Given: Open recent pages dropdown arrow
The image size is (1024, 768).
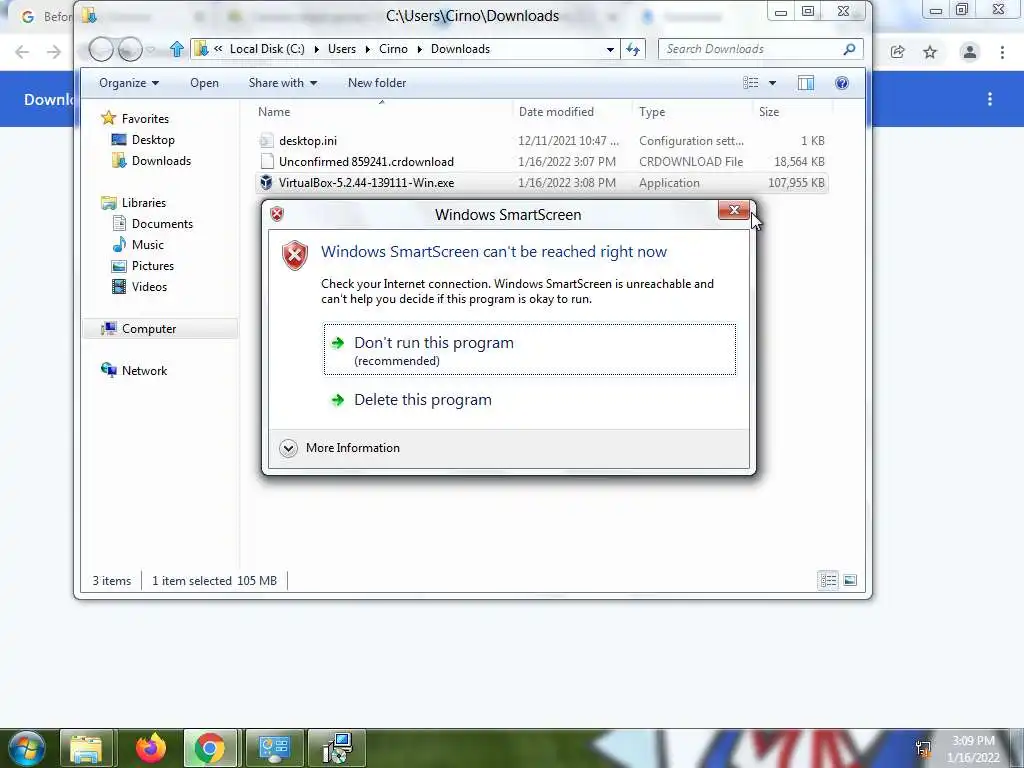Looking at the screenshot, I should tap(151, 49).
